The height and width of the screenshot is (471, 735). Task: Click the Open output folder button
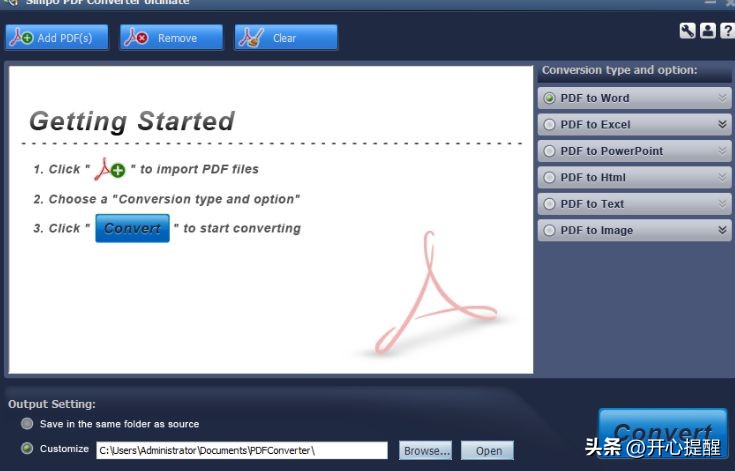[488, 450]
